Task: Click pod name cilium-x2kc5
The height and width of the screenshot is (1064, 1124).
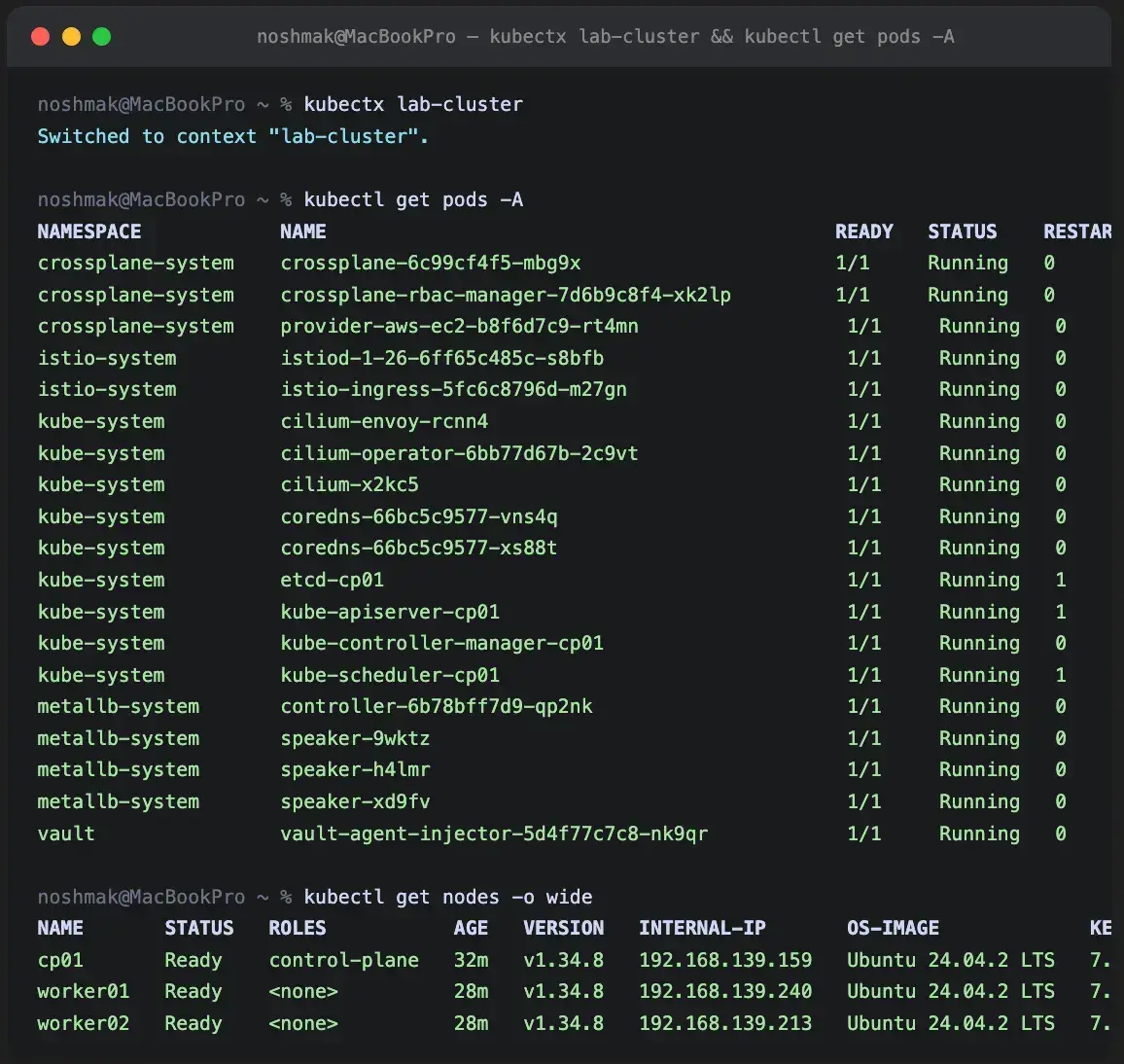Action: tap(349, 484)
